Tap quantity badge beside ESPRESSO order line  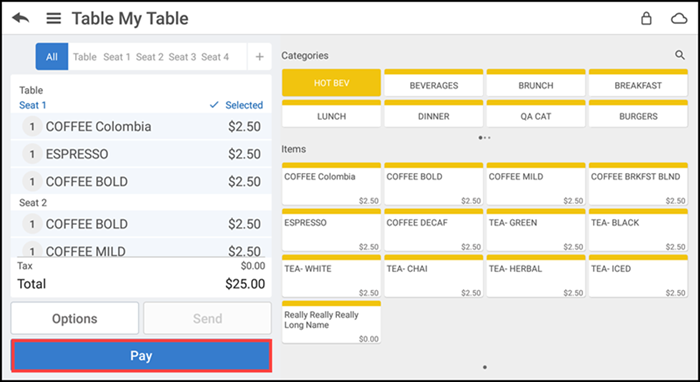pyautogui.click(x=32, y=154)
